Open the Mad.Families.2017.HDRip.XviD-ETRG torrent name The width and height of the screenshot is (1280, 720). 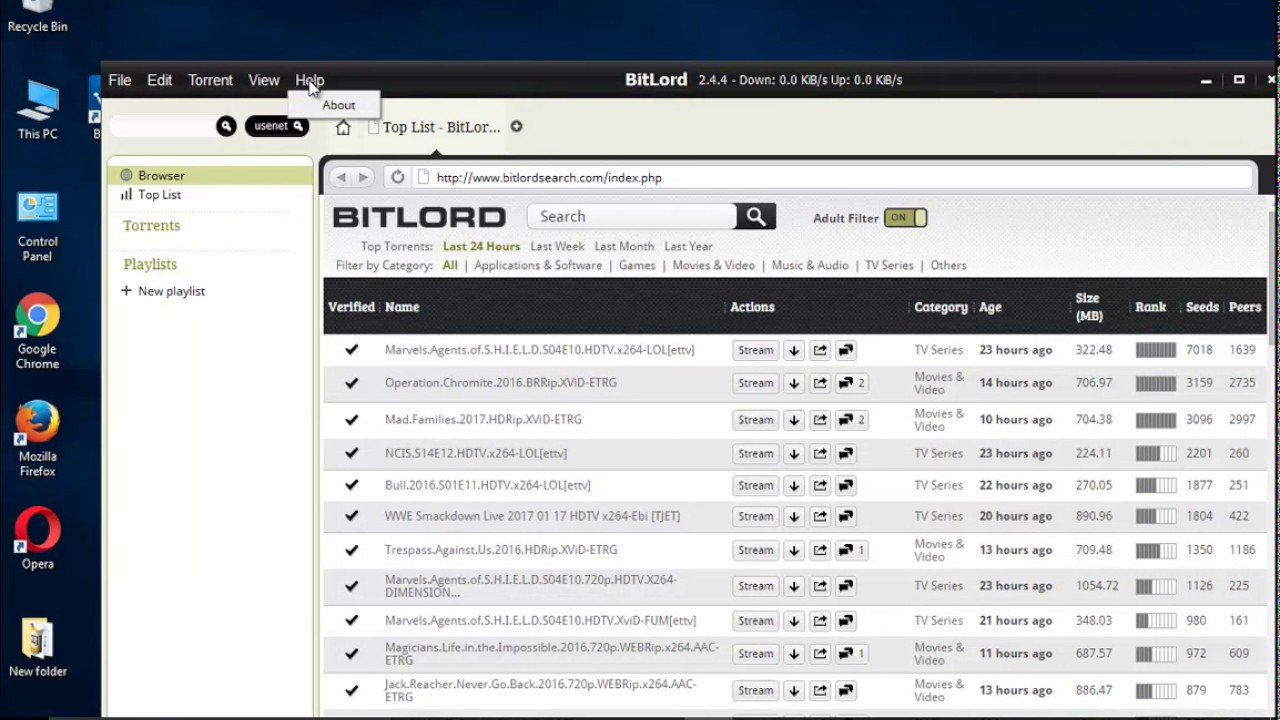483,420
